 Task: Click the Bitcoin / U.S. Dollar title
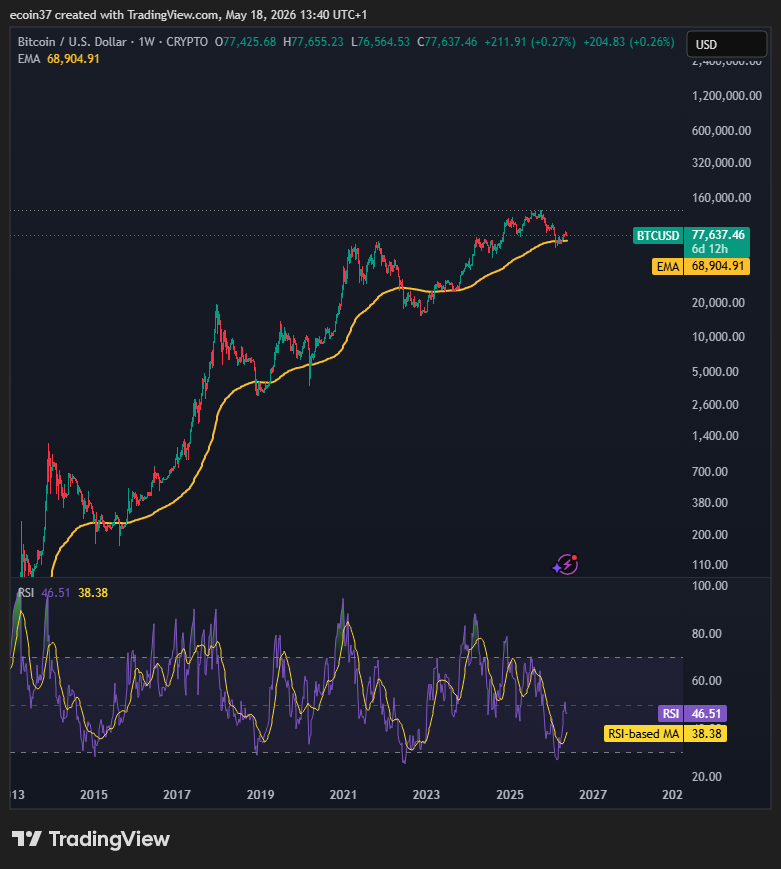pyautogui.click(x=72, y=42)
